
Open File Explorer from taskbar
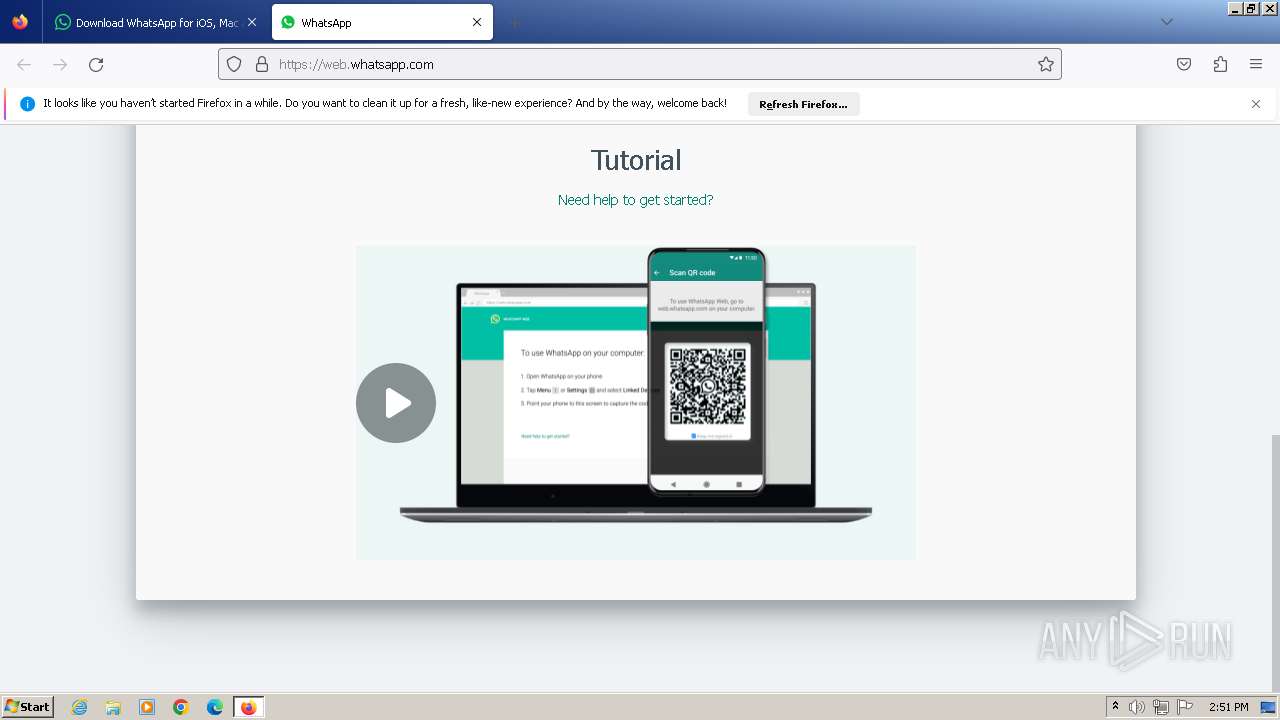pyautogui.click(x=113, y=707)
